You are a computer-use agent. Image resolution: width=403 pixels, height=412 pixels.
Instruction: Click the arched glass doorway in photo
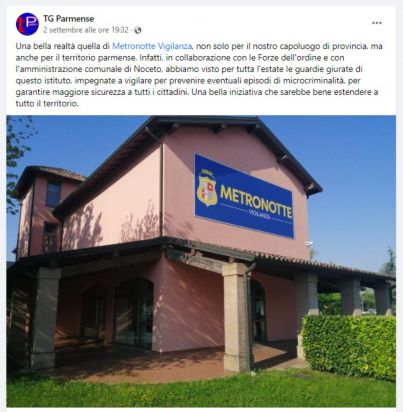pyautogui.click(x=133, y=313)
